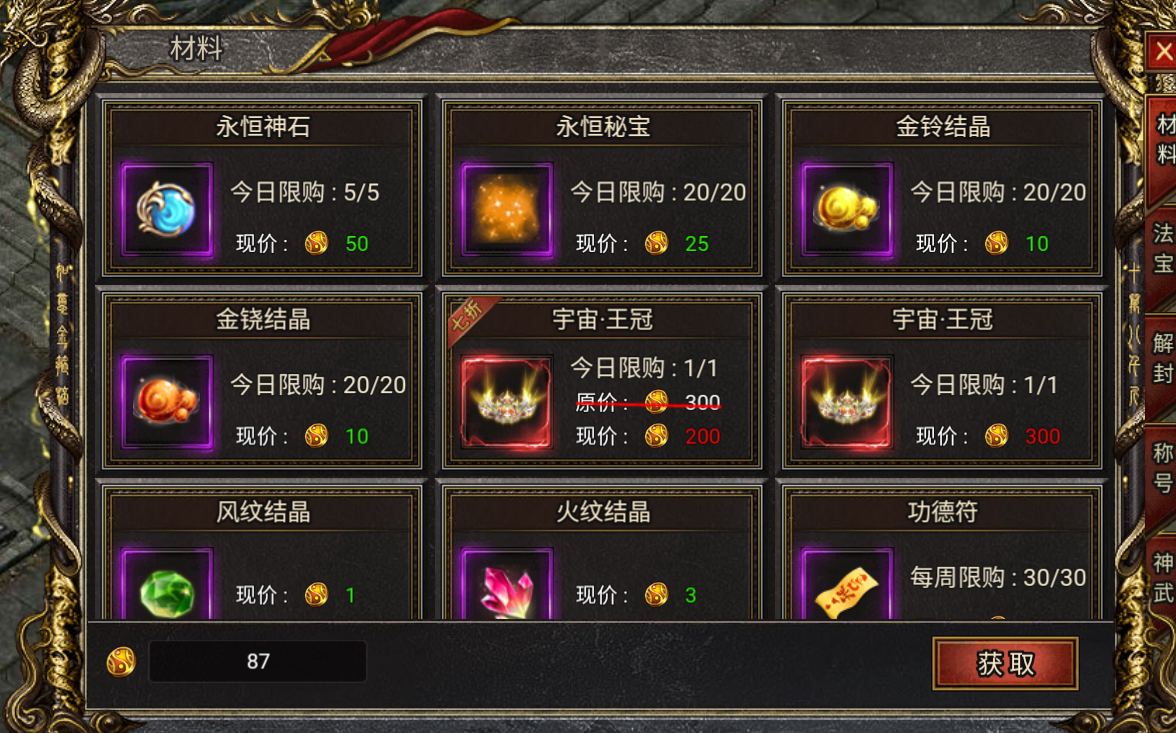Click the 200 discounted price of 宇宙·王冠
Viewport: 1176px width, 733px height.
tap(703, 436)
